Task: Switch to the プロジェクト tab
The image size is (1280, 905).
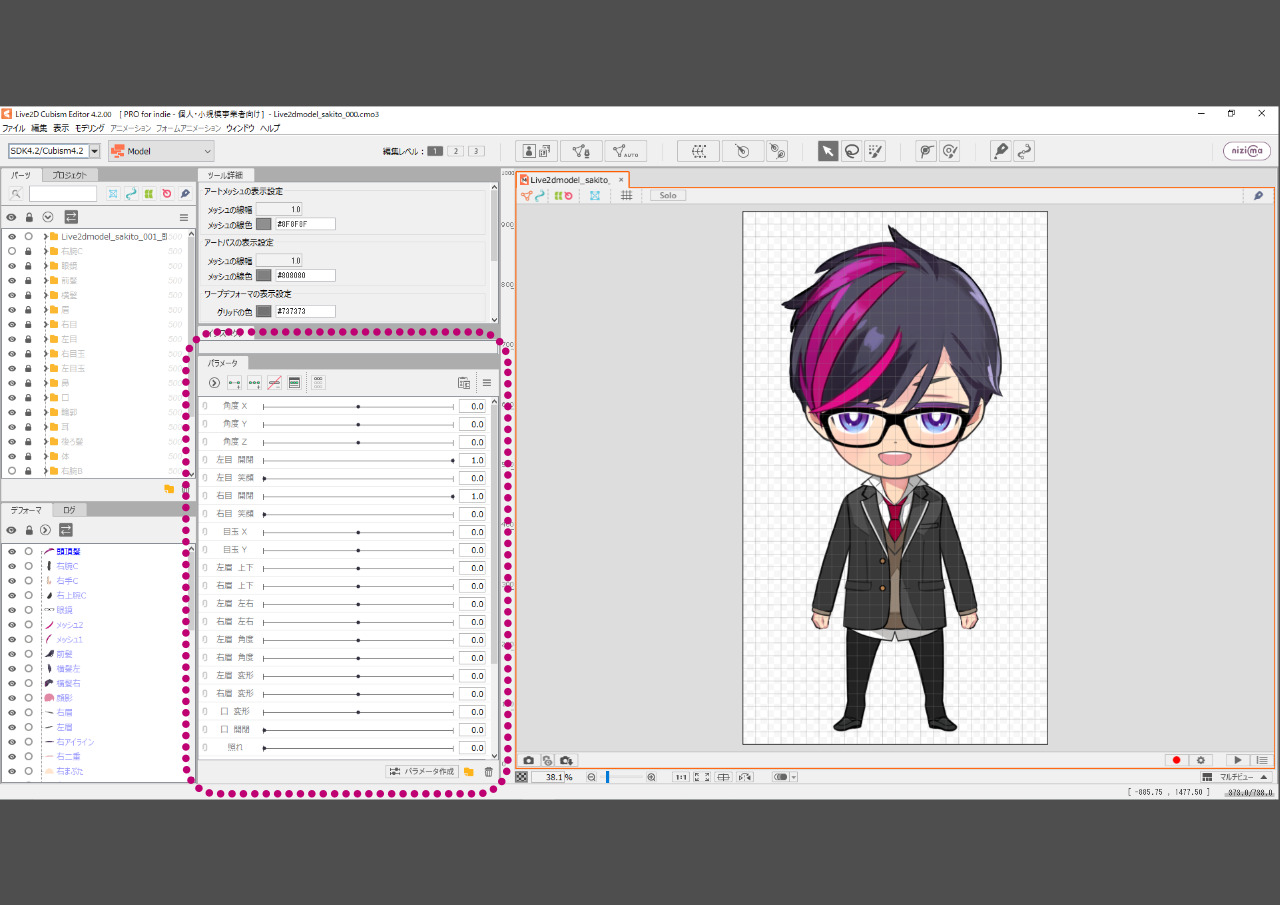Action: tap(70, 175)
